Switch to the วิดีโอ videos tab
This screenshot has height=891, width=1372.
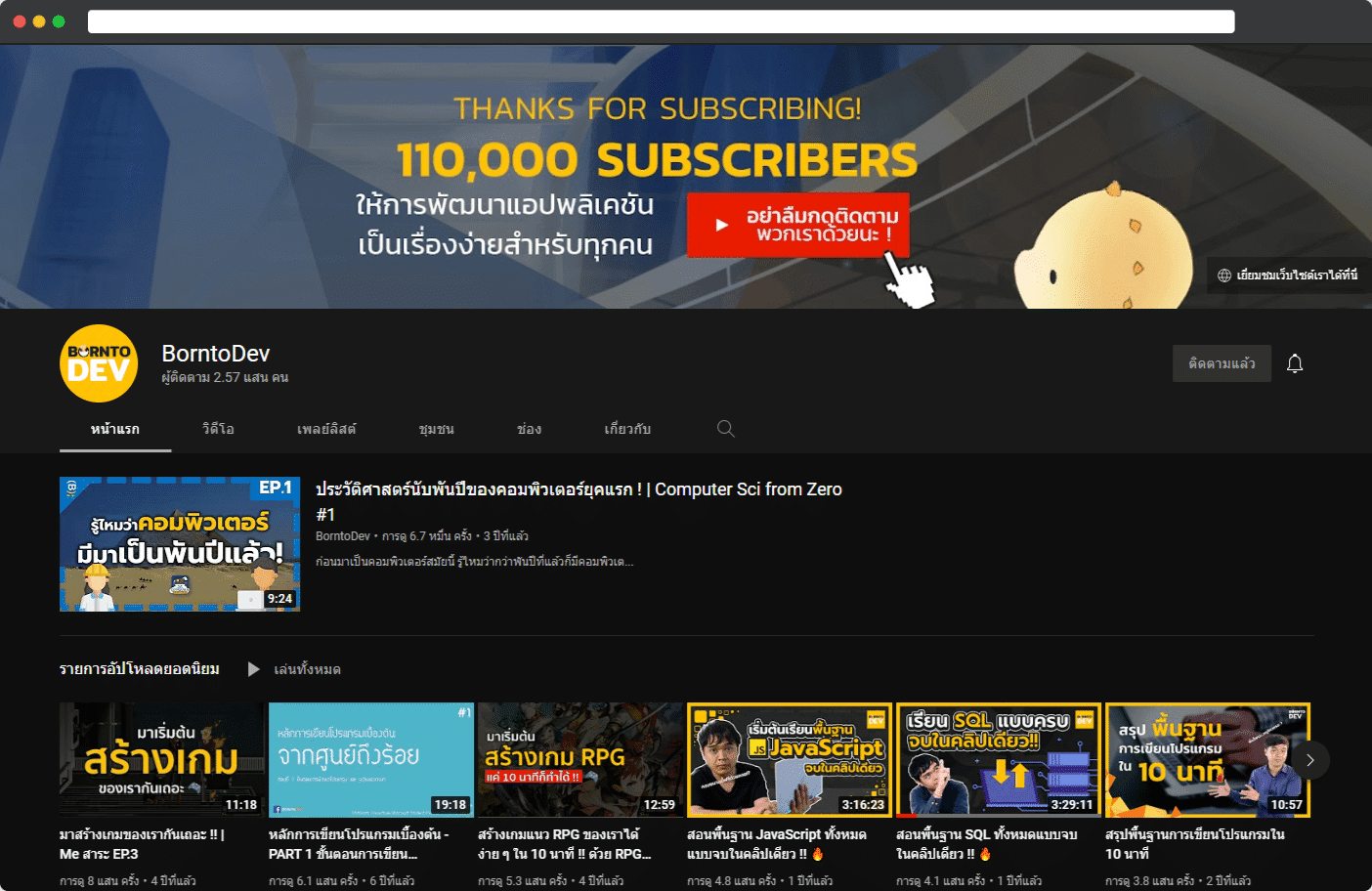(218, 429)
